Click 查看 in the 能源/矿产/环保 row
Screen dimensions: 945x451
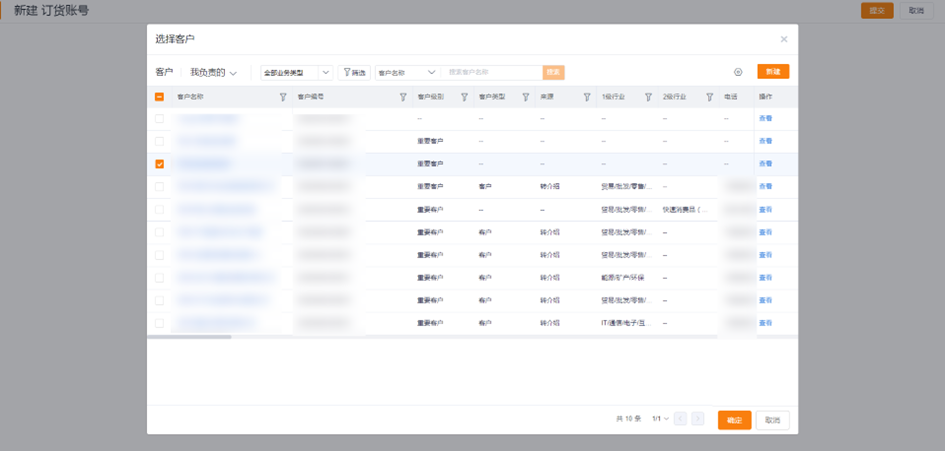tap(765, 278)
